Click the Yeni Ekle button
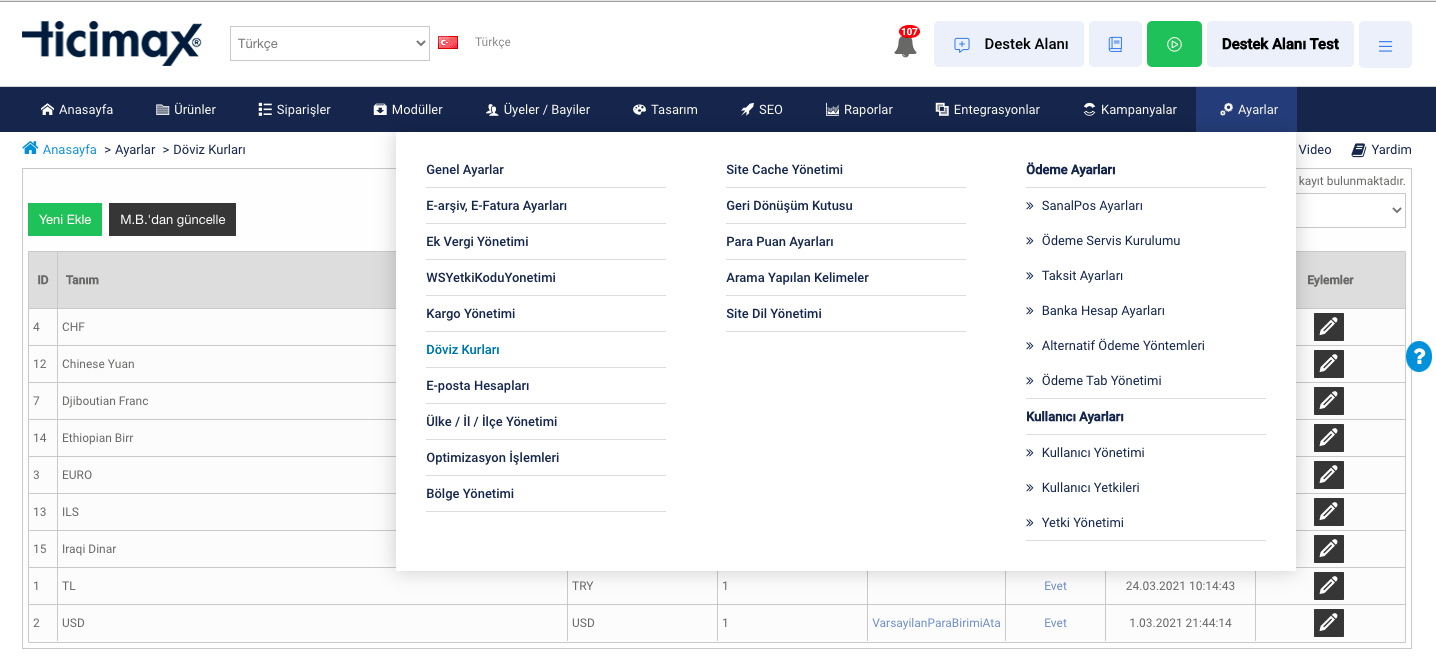 pos(65,220)
